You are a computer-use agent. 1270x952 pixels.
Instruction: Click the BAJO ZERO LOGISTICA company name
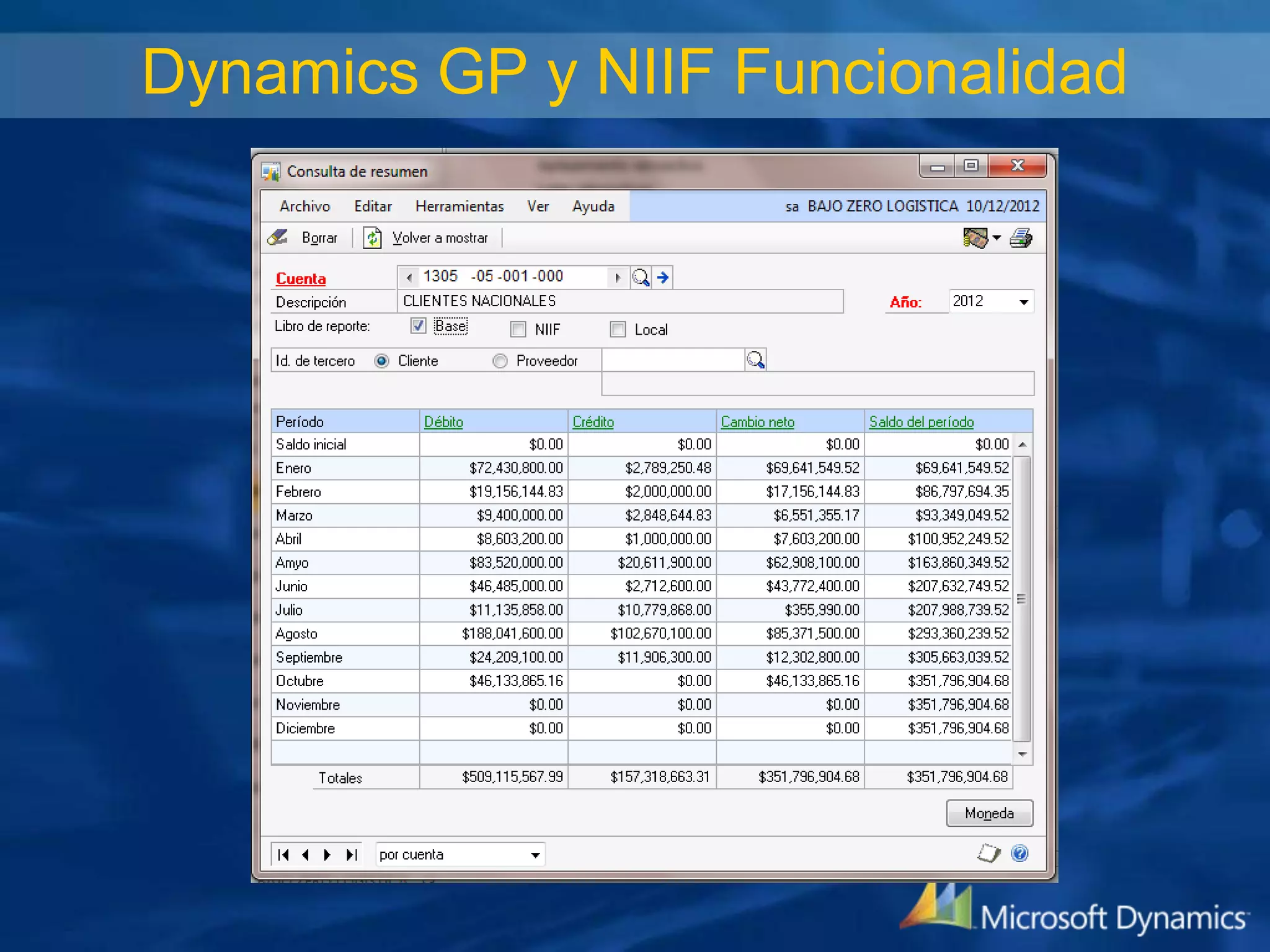tap(882, 206)
